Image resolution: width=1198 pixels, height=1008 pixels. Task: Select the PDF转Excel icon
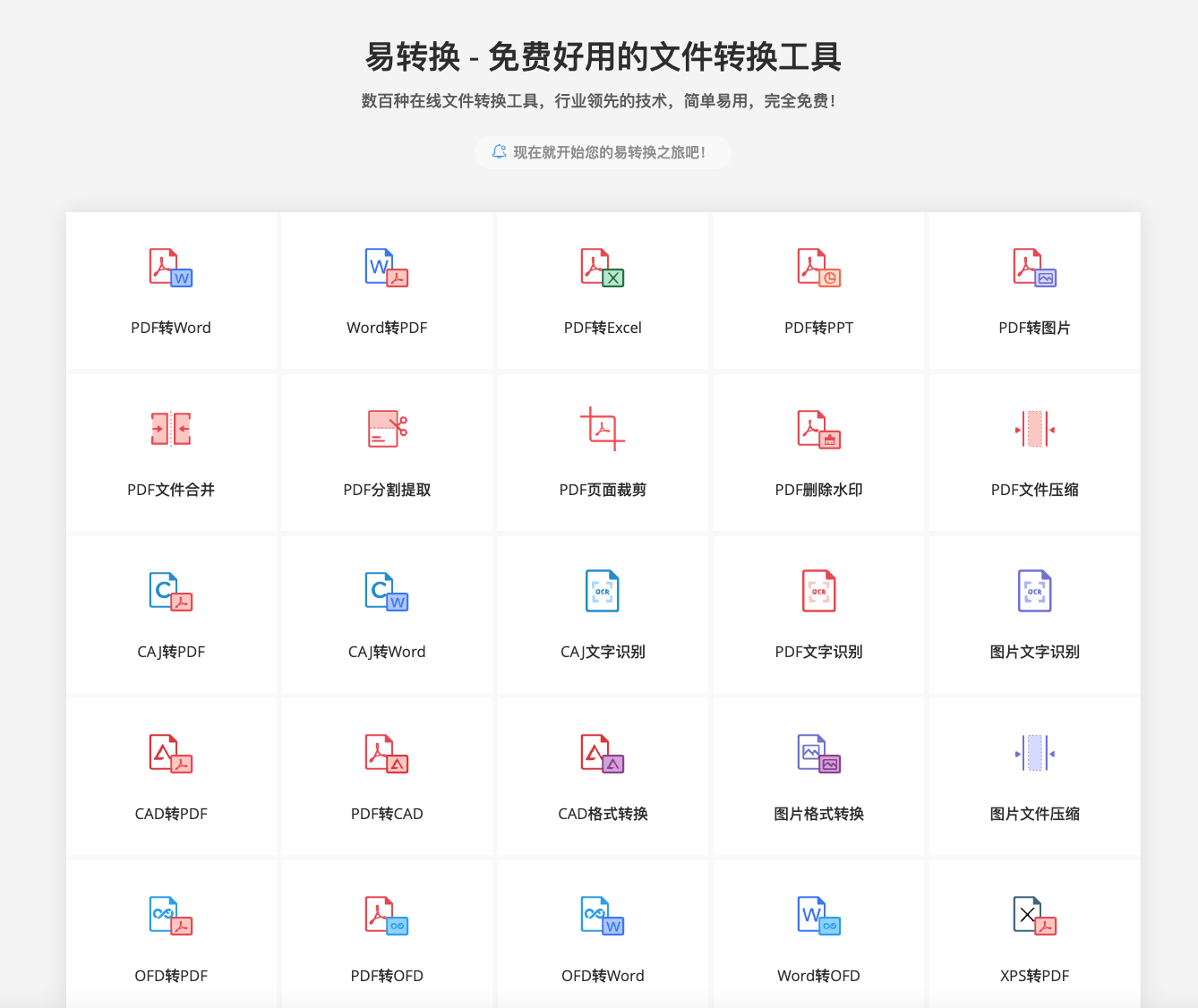click(x=603, y=268)
